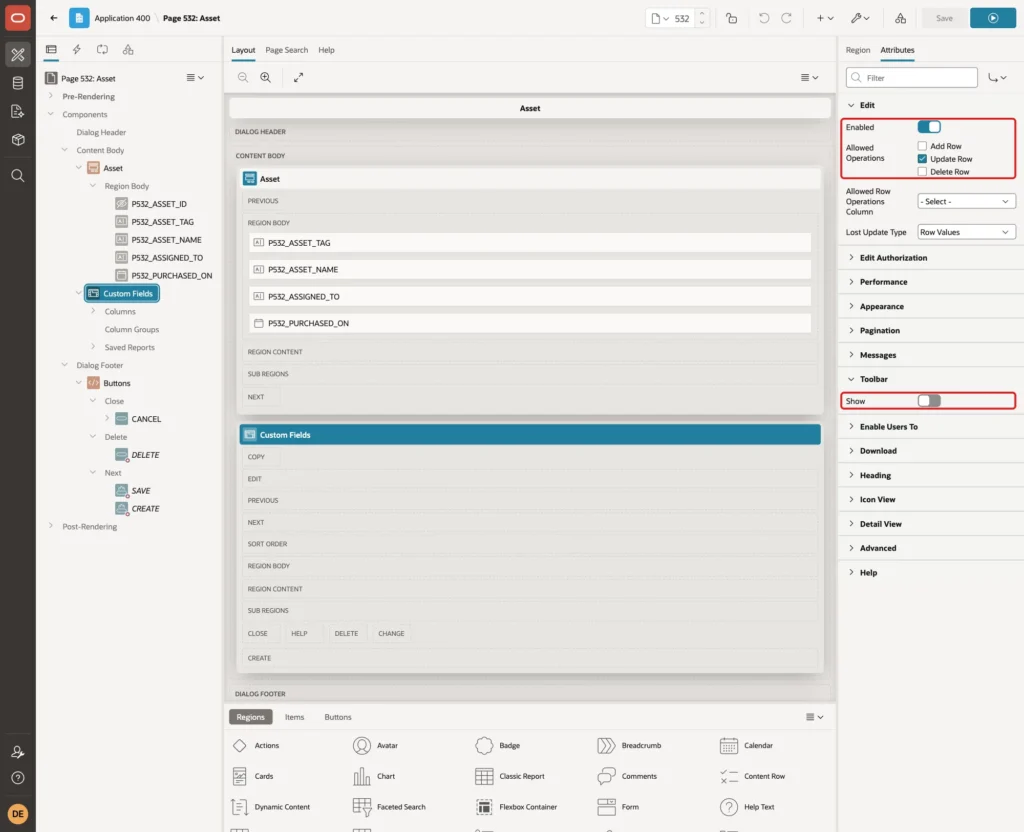
Task: Switch to the Processing tab icon
Action: tap(103, 50)
